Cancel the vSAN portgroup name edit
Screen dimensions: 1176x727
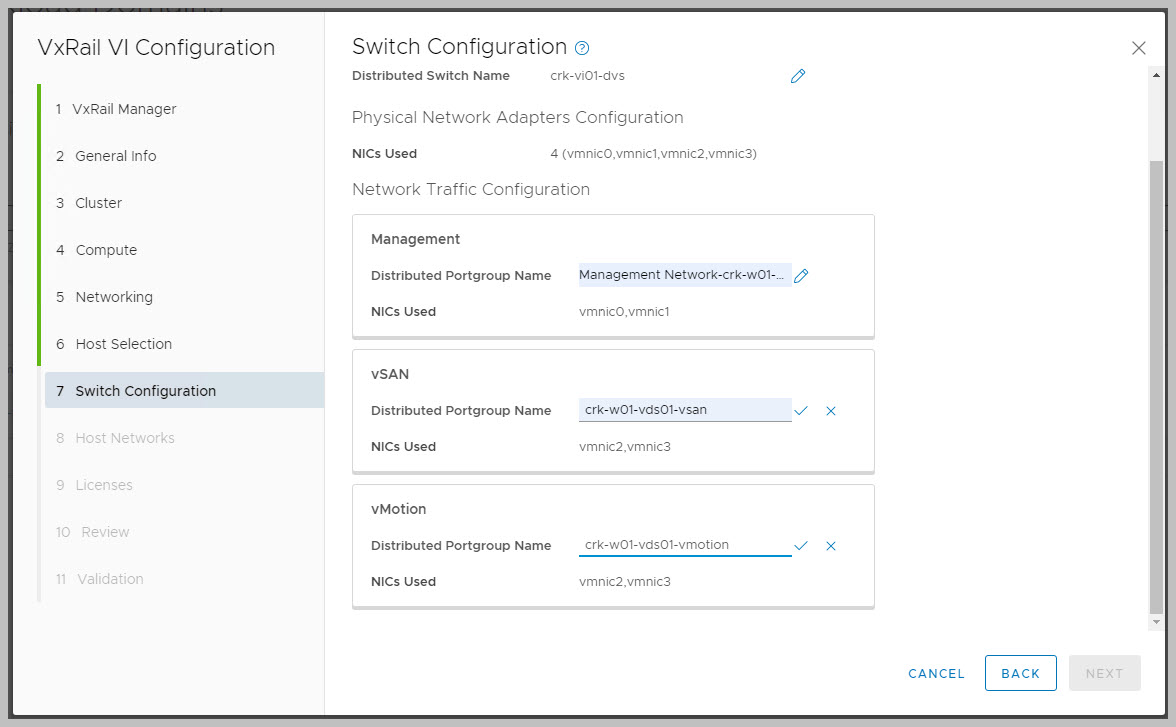831,411
